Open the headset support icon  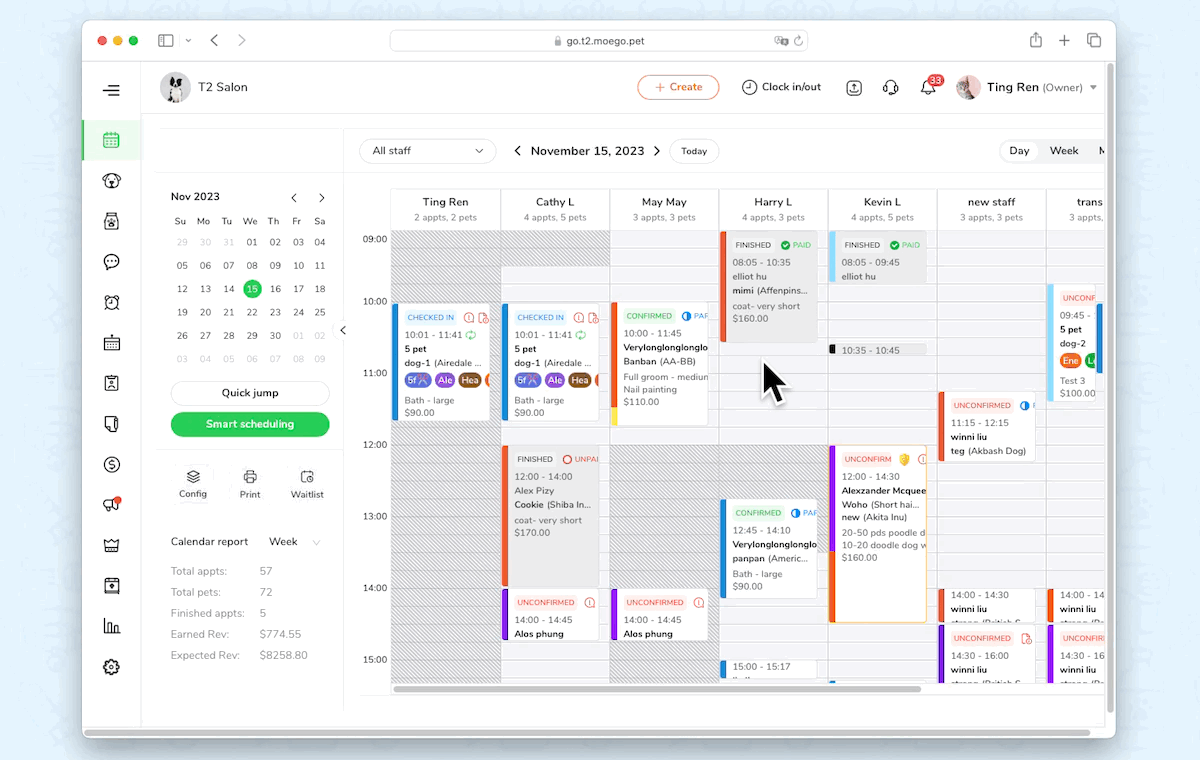click(890, 87)
